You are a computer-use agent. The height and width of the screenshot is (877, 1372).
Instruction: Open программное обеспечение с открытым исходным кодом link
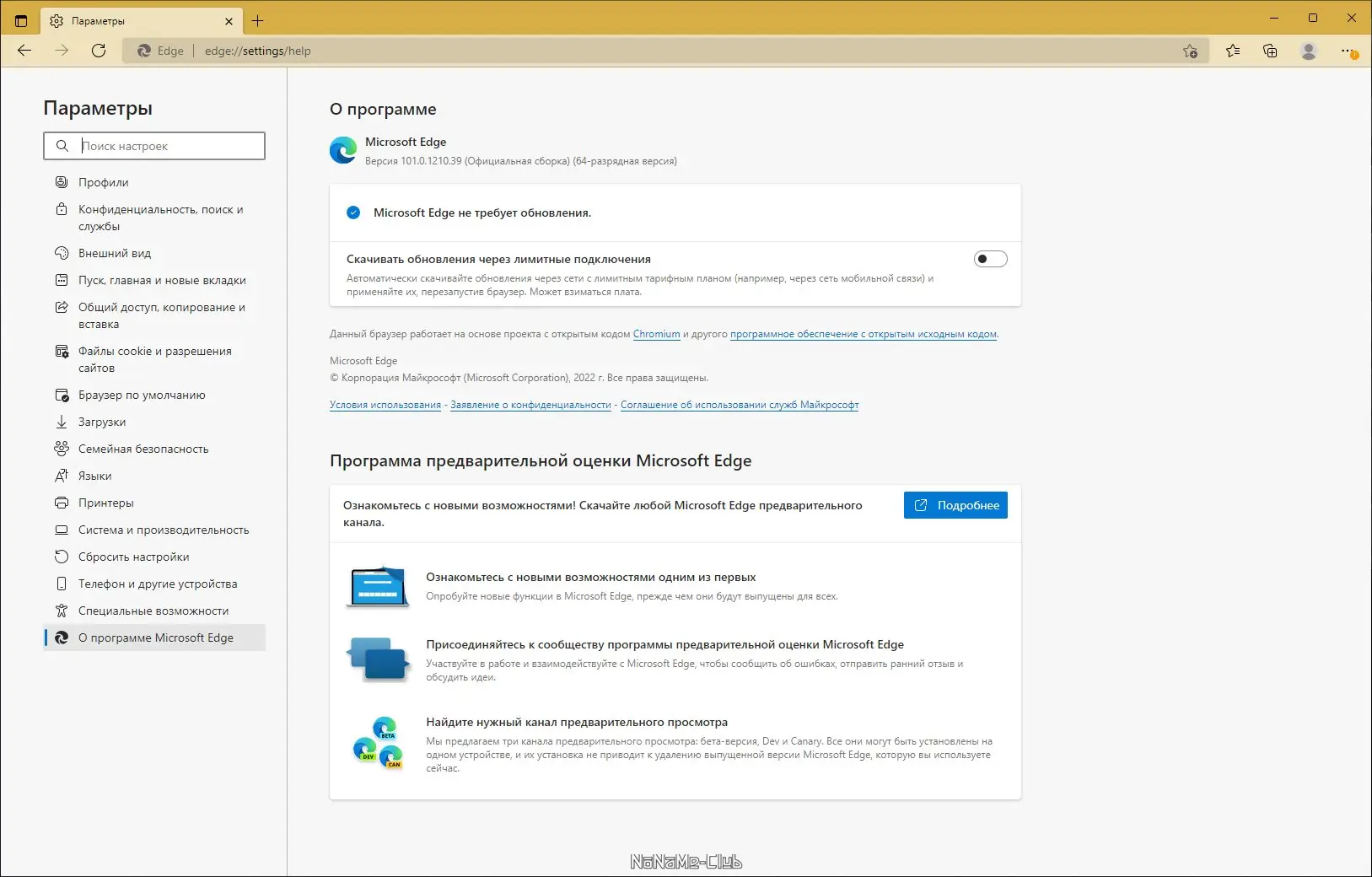click(864, 334)
